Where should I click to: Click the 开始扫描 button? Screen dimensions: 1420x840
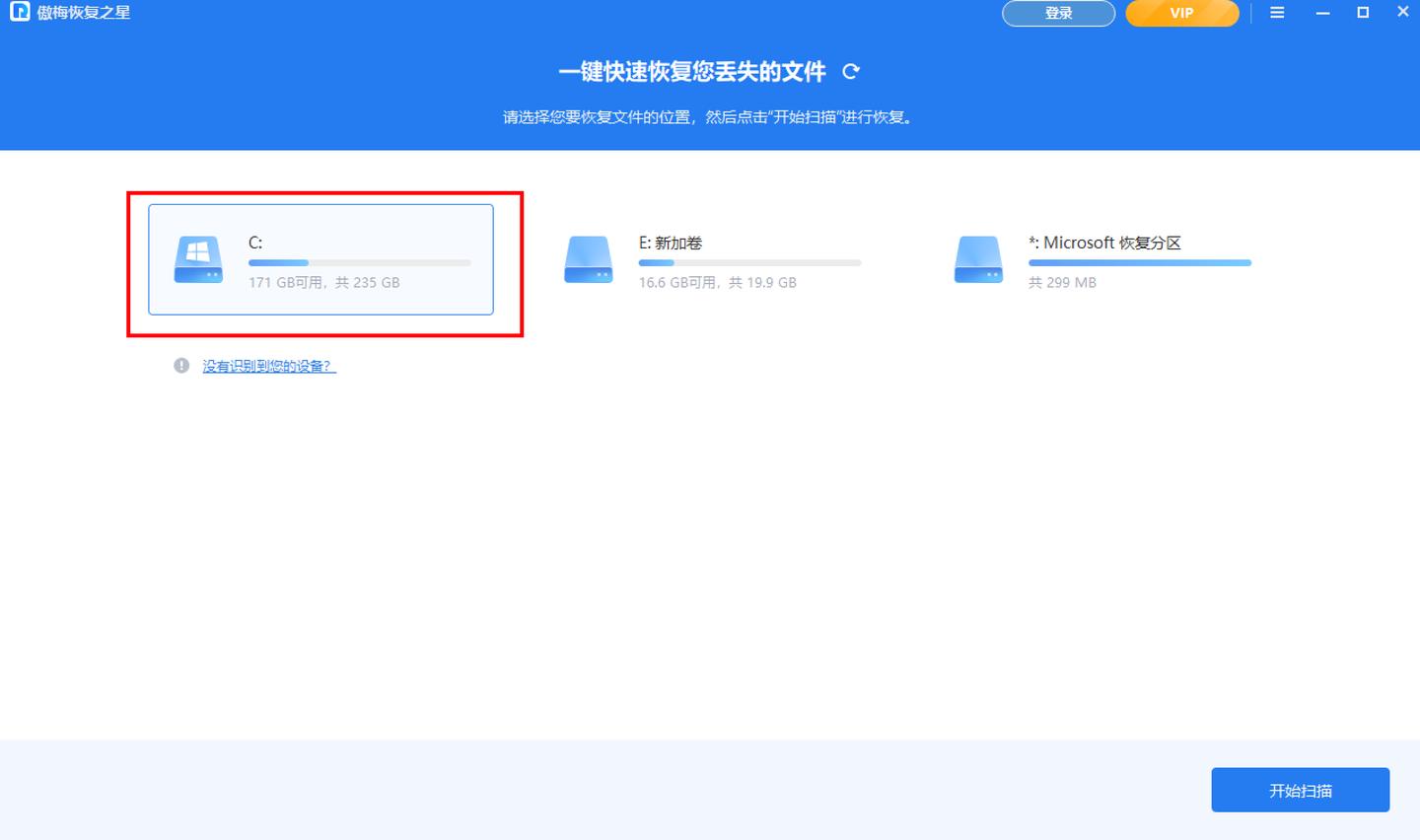(1300, 789)
